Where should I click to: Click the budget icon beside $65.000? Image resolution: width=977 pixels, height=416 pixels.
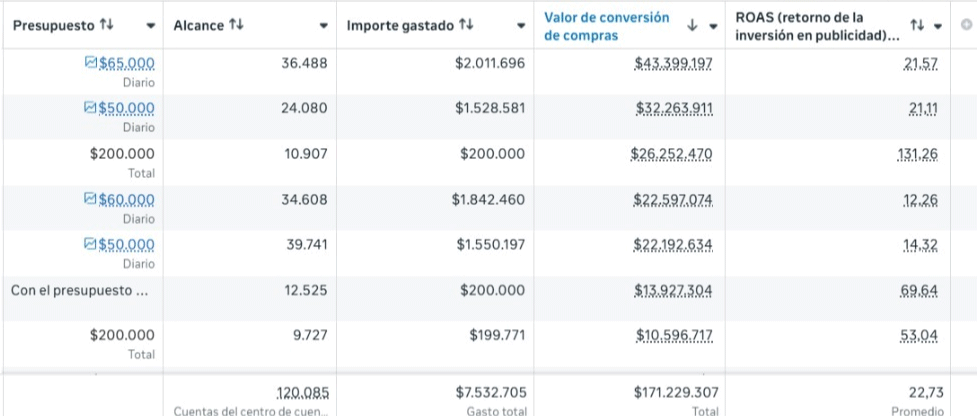pos(91,63)
